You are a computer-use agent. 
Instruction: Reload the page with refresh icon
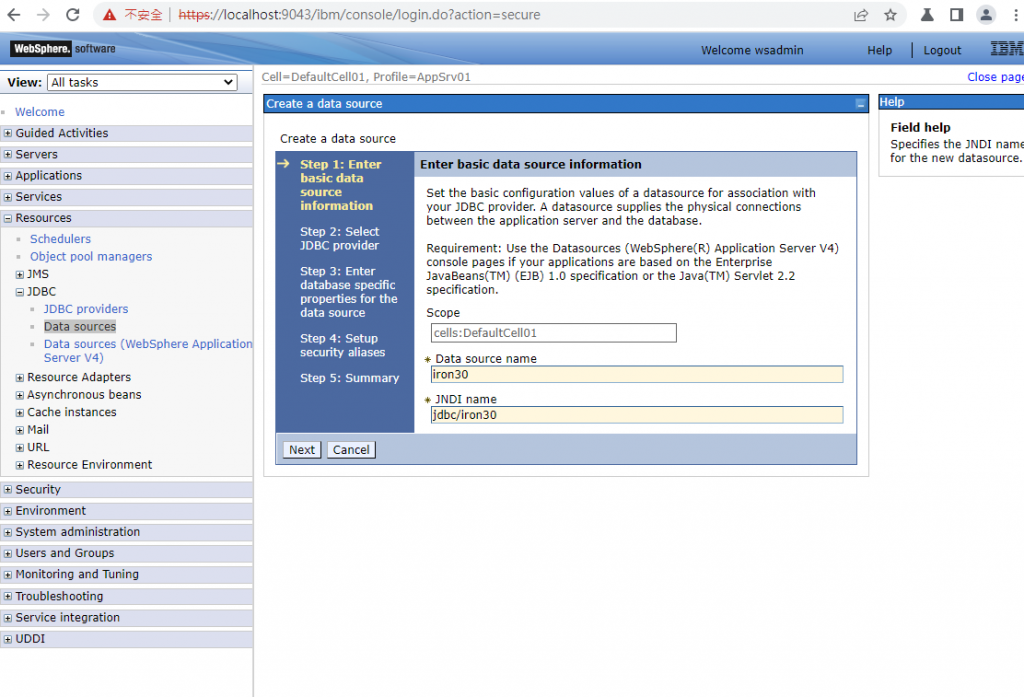coord(72,14)
